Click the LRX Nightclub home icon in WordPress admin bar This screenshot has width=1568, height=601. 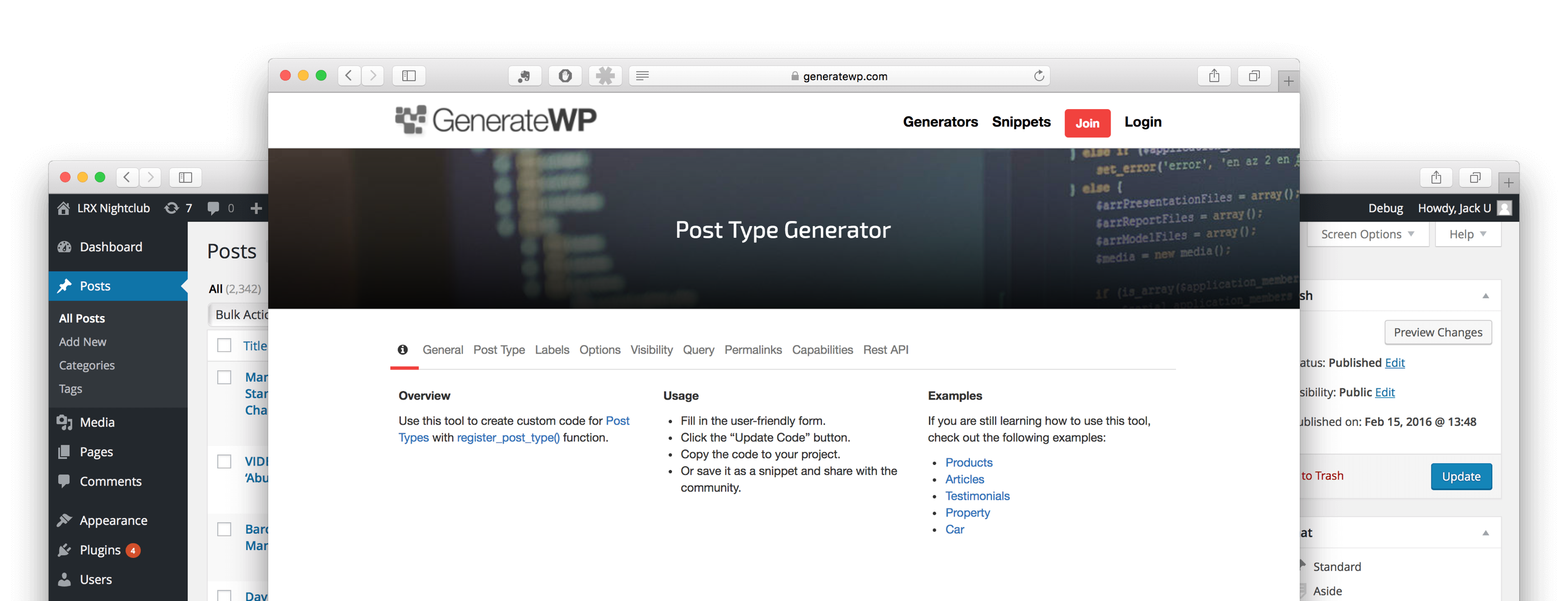pos(63,208)
